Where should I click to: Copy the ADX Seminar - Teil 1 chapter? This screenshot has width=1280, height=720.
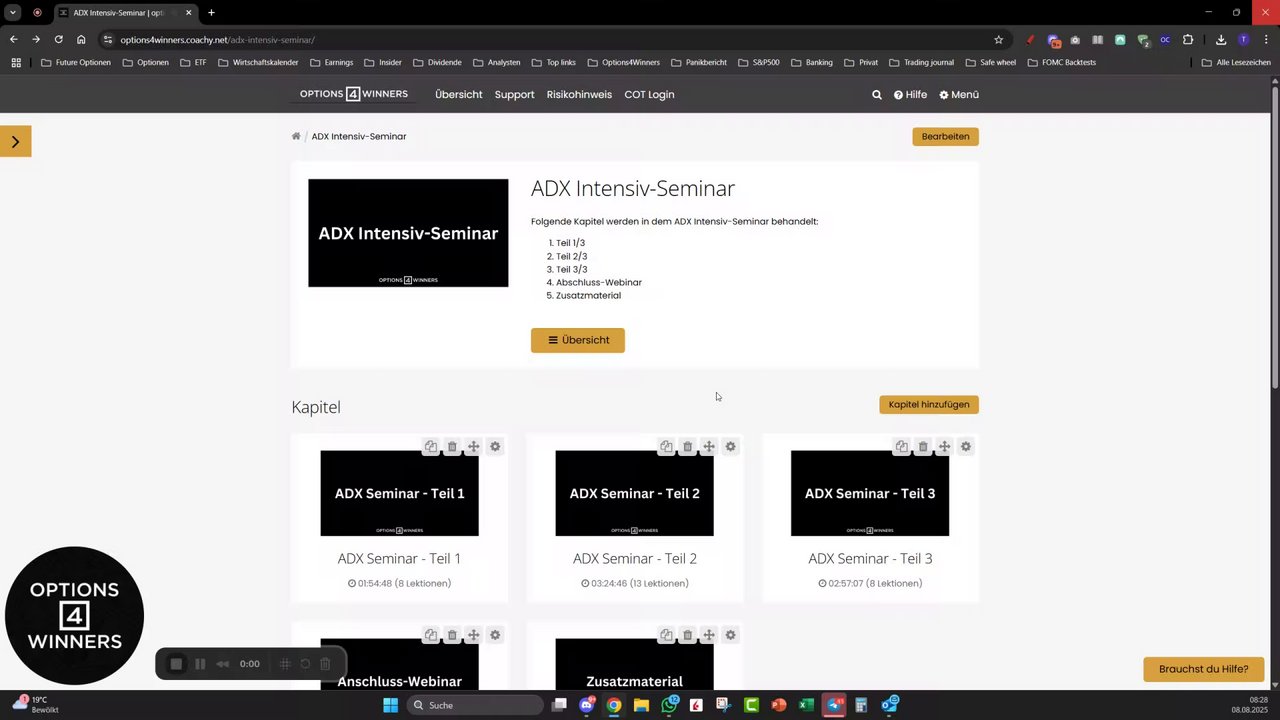430,447
